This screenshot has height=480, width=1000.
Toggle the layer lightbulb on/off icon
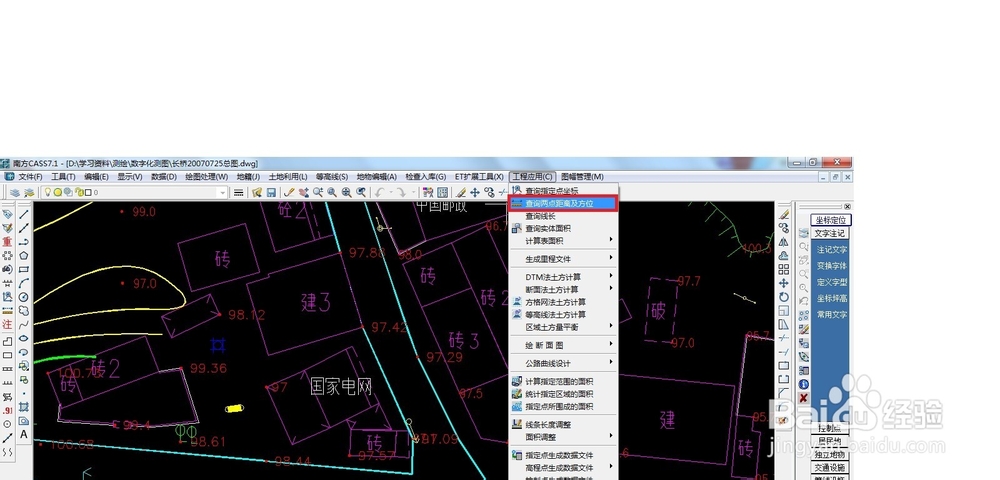click(x=47, y=193)
